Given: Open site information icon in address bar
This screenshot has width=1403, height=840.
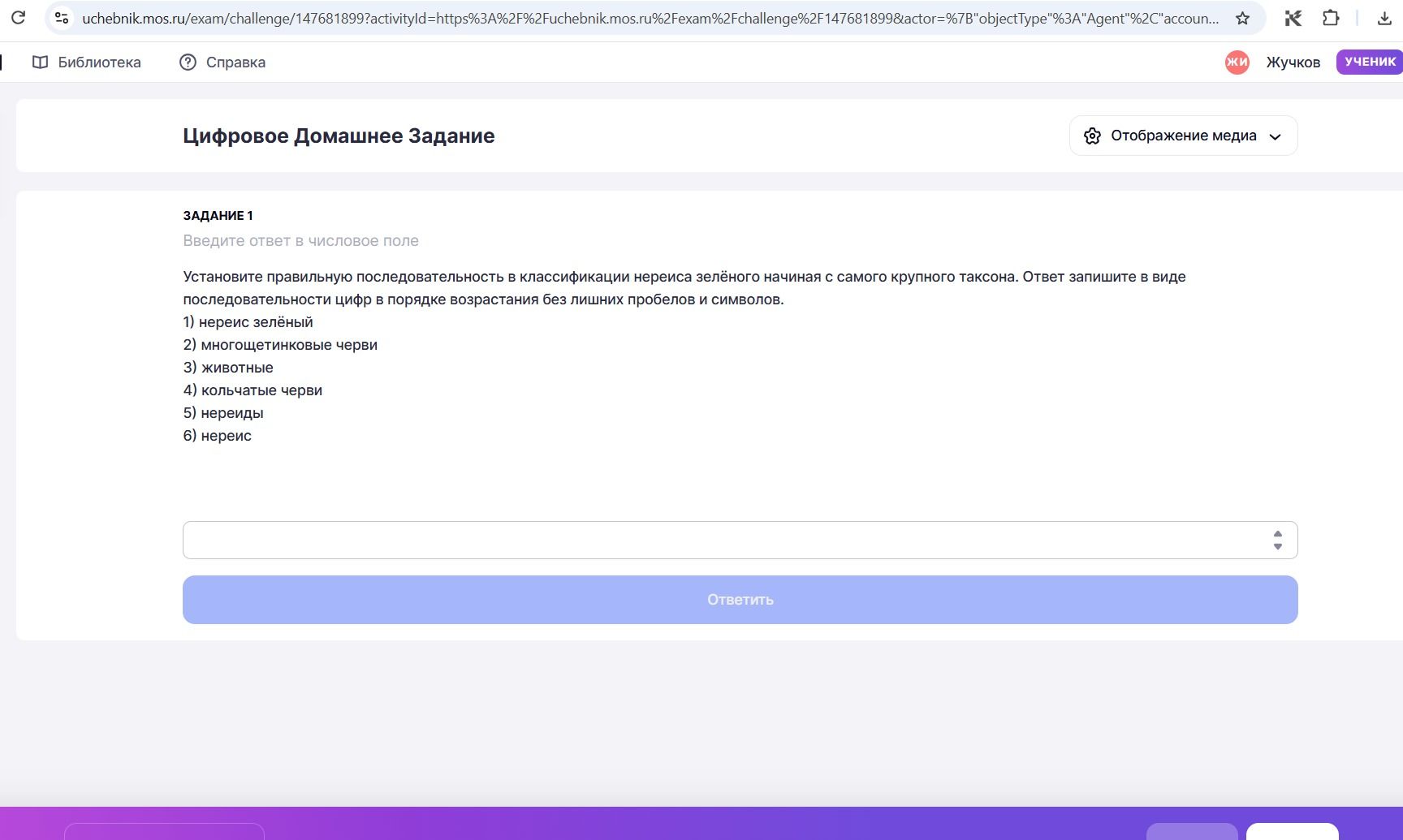Looking at the screenshot, I should (62, 17).
